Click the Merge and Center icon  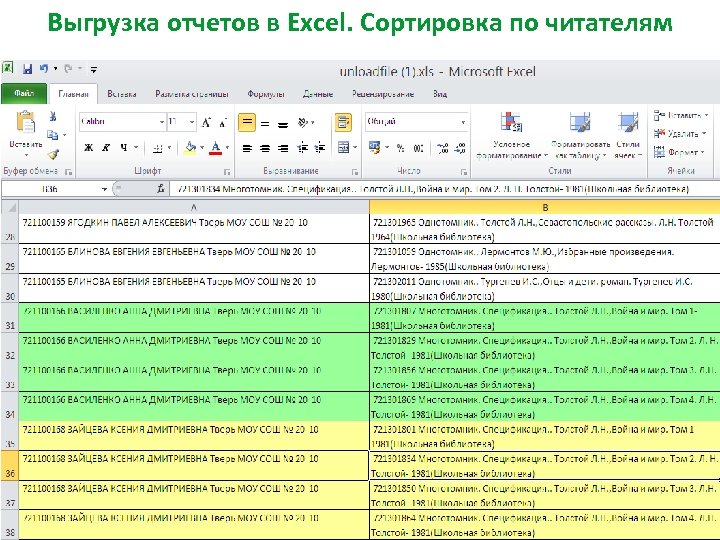[x=343, y=147]
